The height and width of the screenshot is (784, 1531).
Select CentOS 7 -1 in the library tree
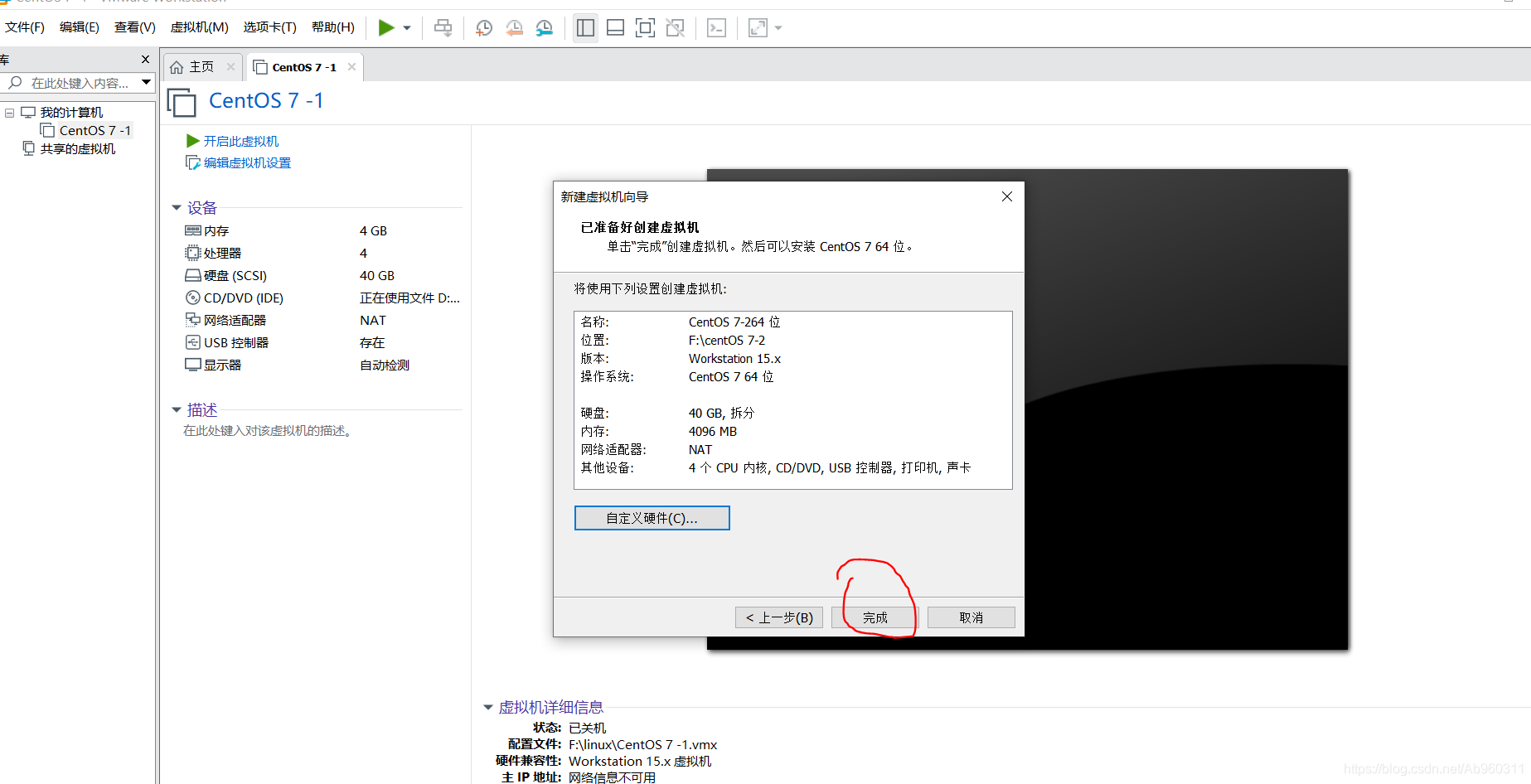(x=94, y=131)
